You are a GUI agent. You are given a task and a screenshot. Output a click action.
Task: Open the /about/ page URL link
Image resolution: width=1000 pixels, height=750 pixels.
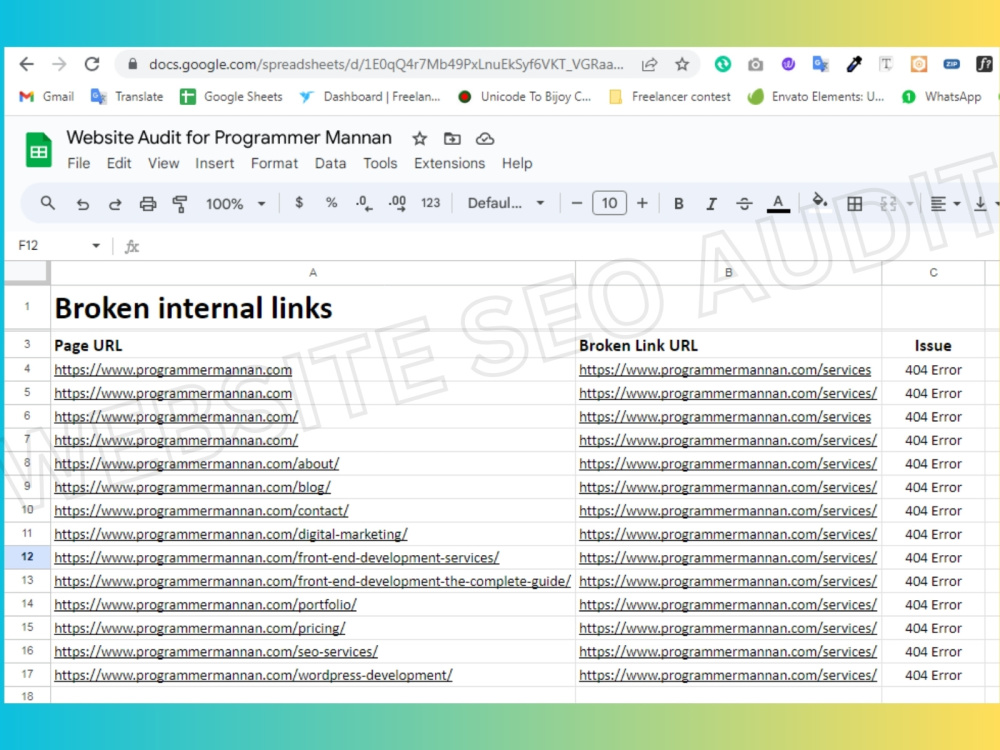pos(196,464)
